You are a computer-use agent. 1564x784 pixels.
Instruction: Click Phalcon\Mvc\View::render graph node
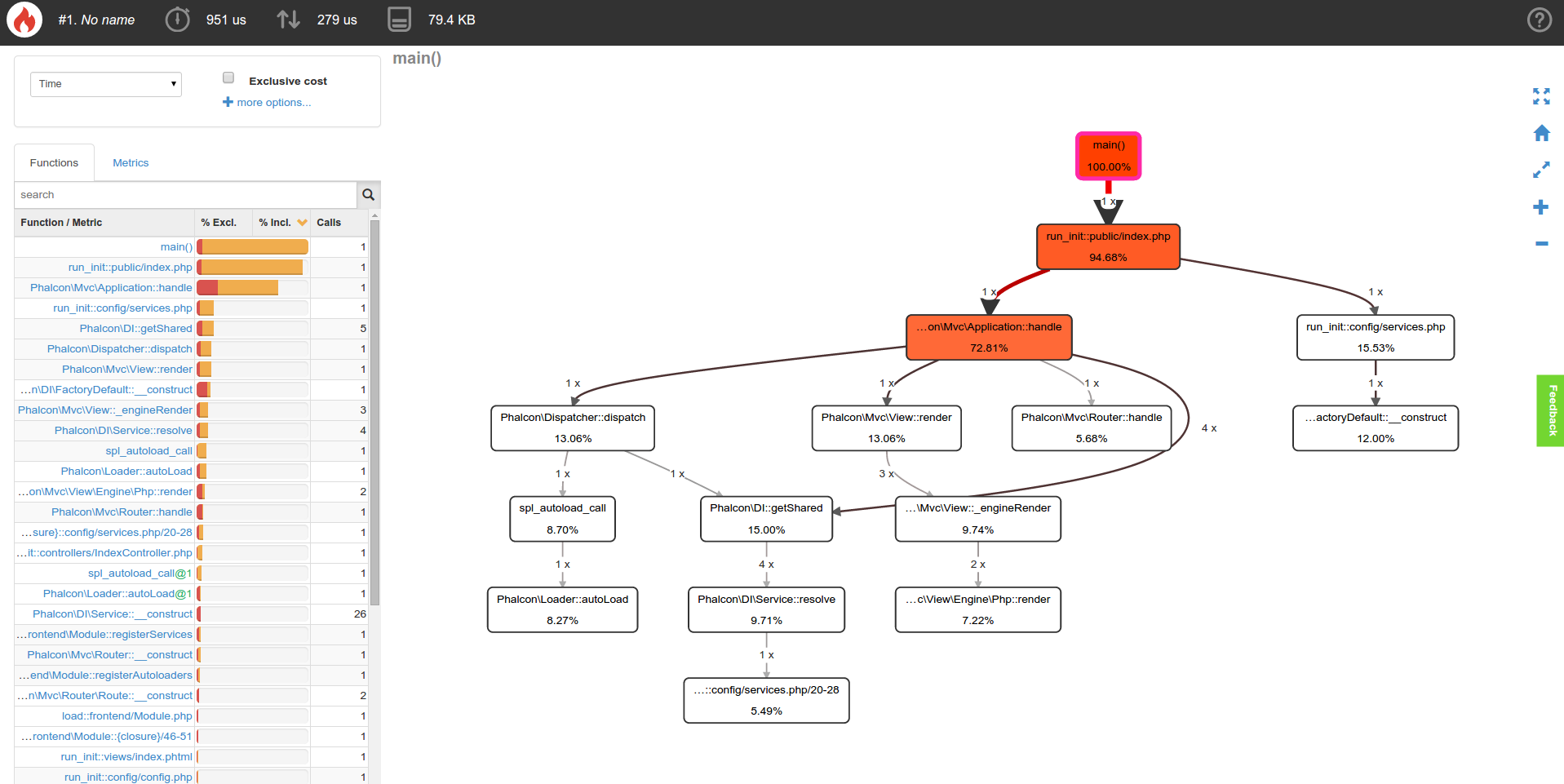887,427
